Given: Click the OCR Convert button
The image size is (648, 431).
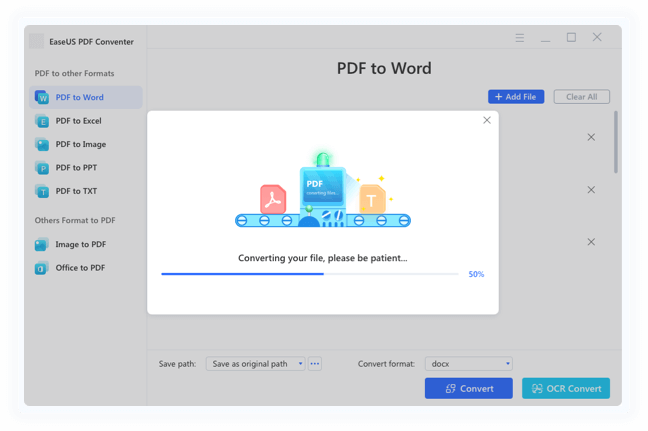Looking at the screenshot, I should pyautogui.click(x=565, y=388).
